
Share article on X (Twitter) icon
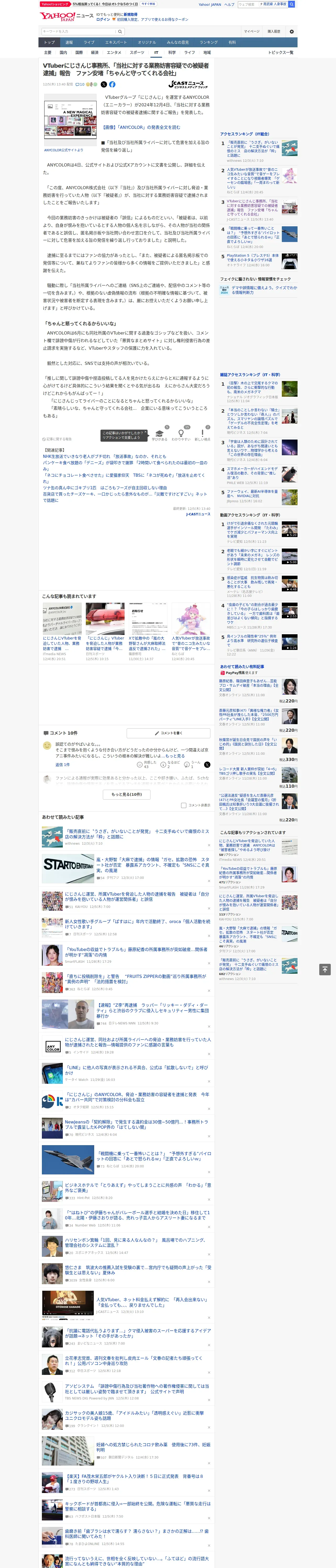(104, 85)
